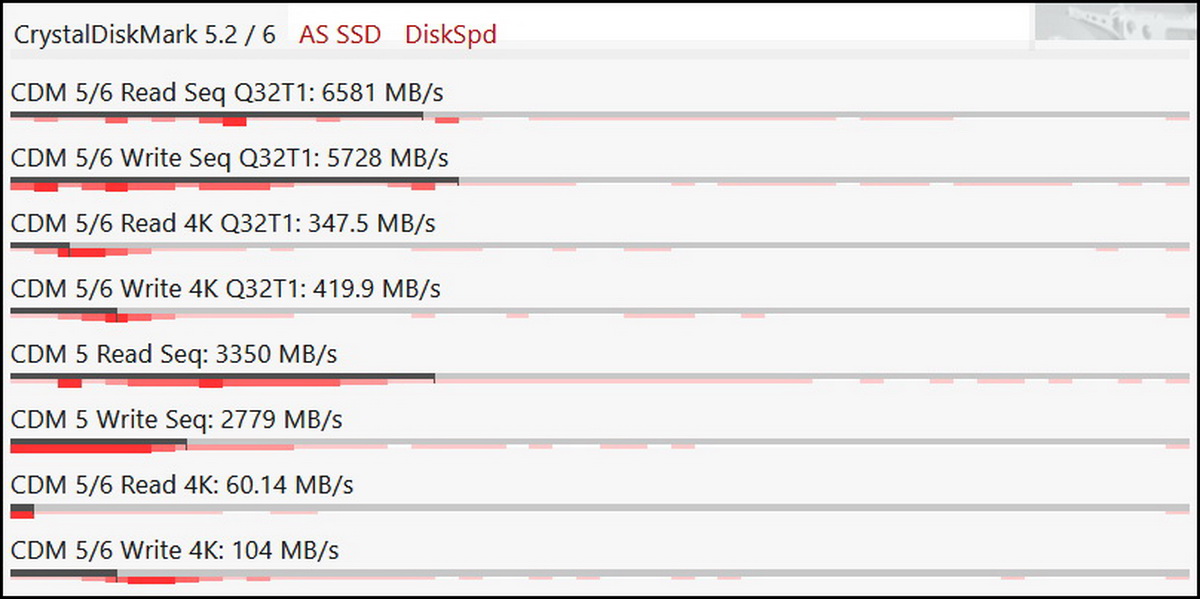Viewport: 1200px width, 599px height.
Task: Select the CDM 5 Read Seq 3350 MB/s label
Action: (x=174, y=354)
